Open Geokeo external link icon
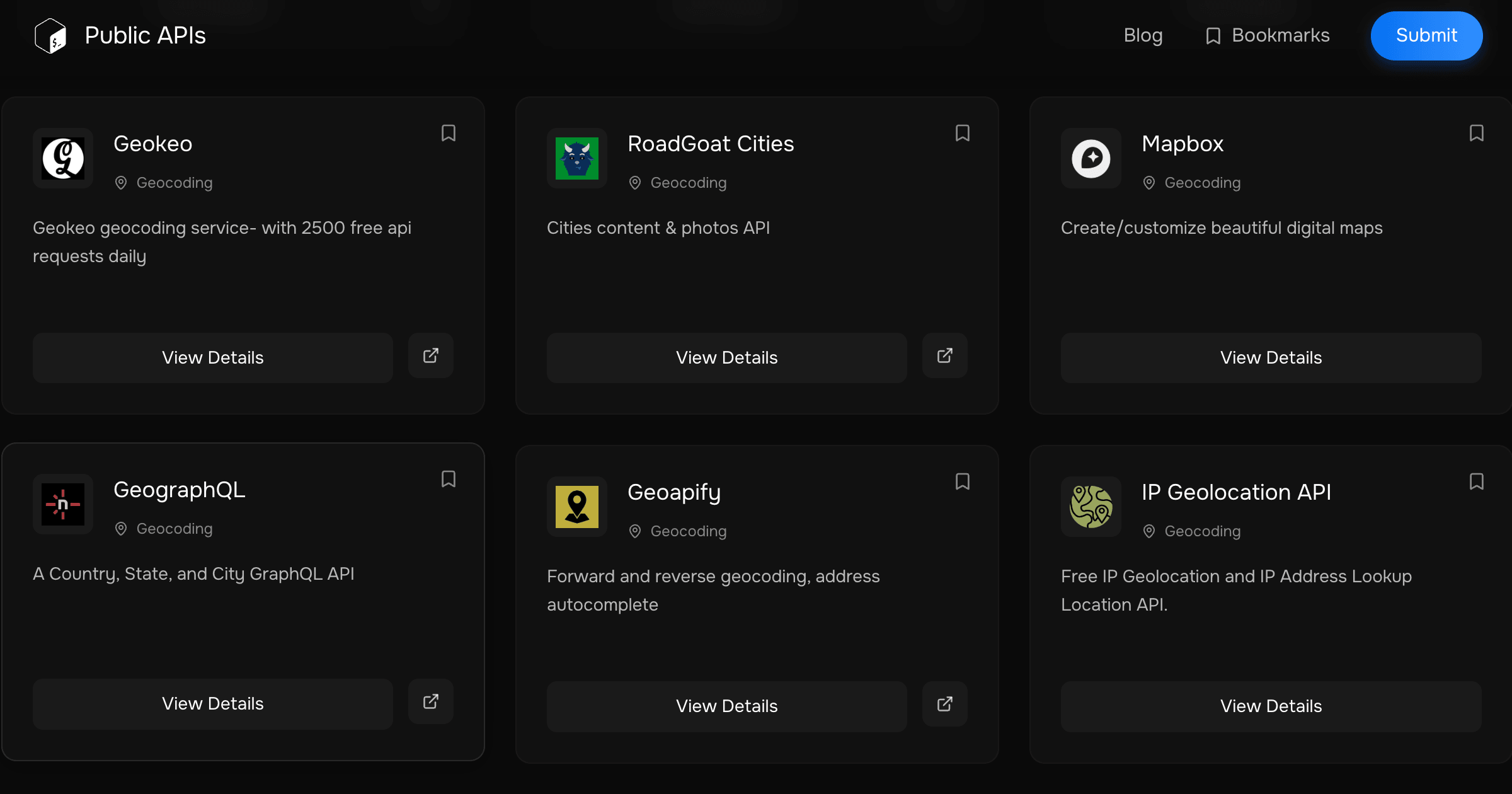The height and width of the screenshot is (794, 1512). tap(431, 356)
